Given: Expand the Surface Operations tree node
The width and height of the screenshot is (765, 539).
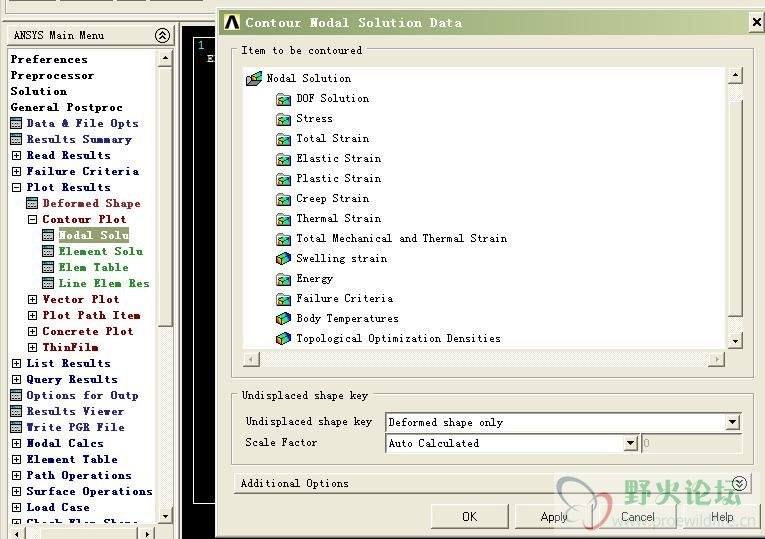Looking at the screenshot, I should click(16, 492).
